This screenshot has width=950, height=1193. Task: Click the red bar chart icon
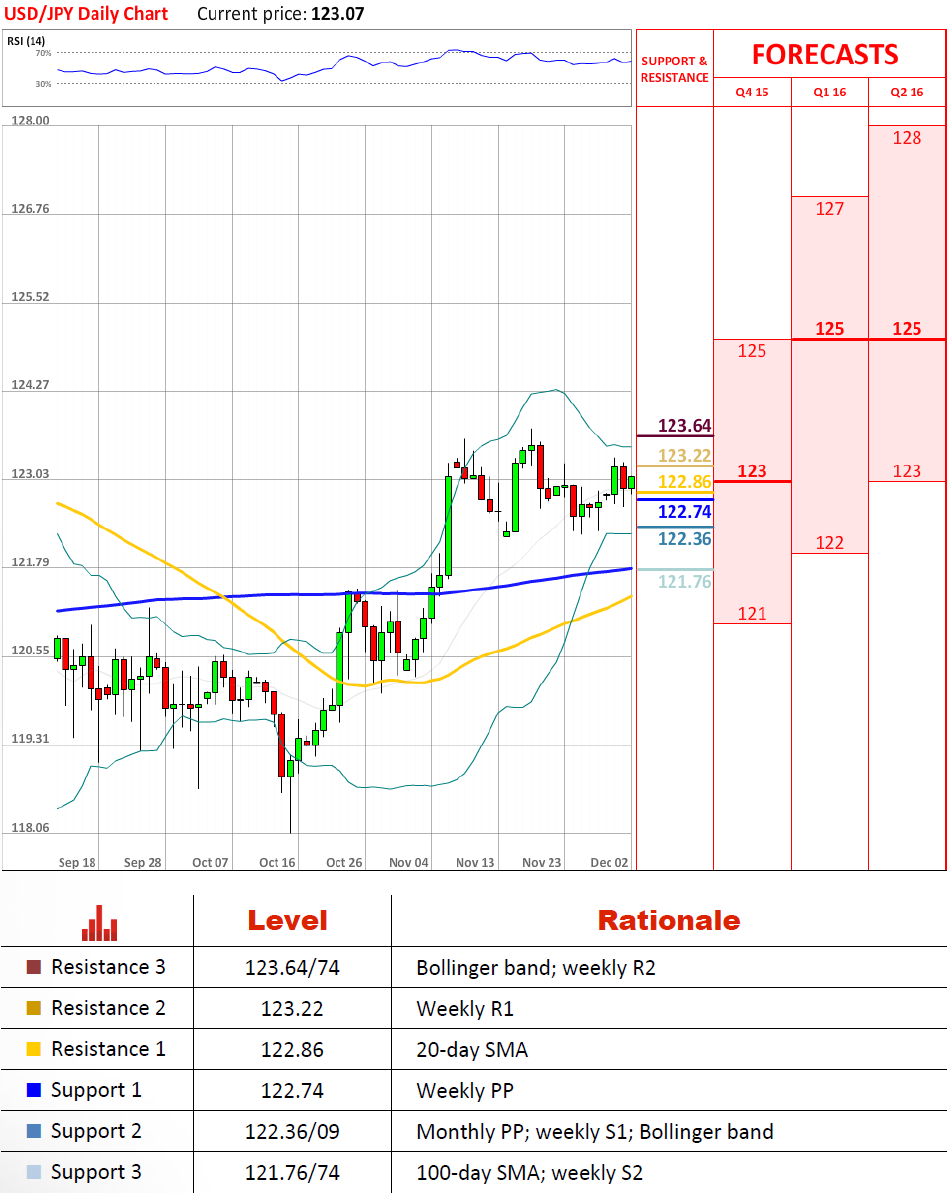click(99, 922)
